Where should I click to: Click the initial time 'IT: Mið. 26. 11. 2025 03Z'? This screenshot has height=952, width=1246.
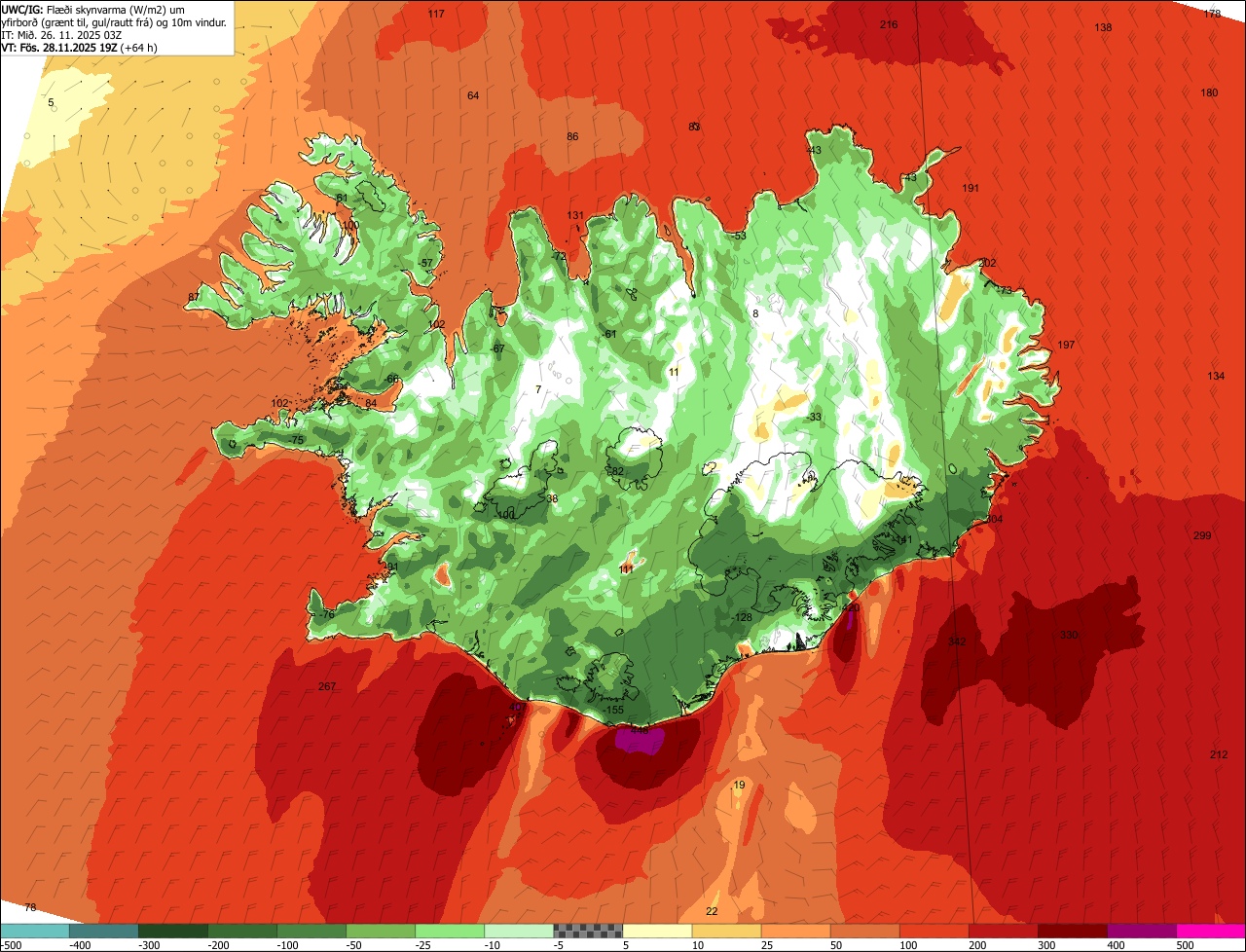(63, 34)
